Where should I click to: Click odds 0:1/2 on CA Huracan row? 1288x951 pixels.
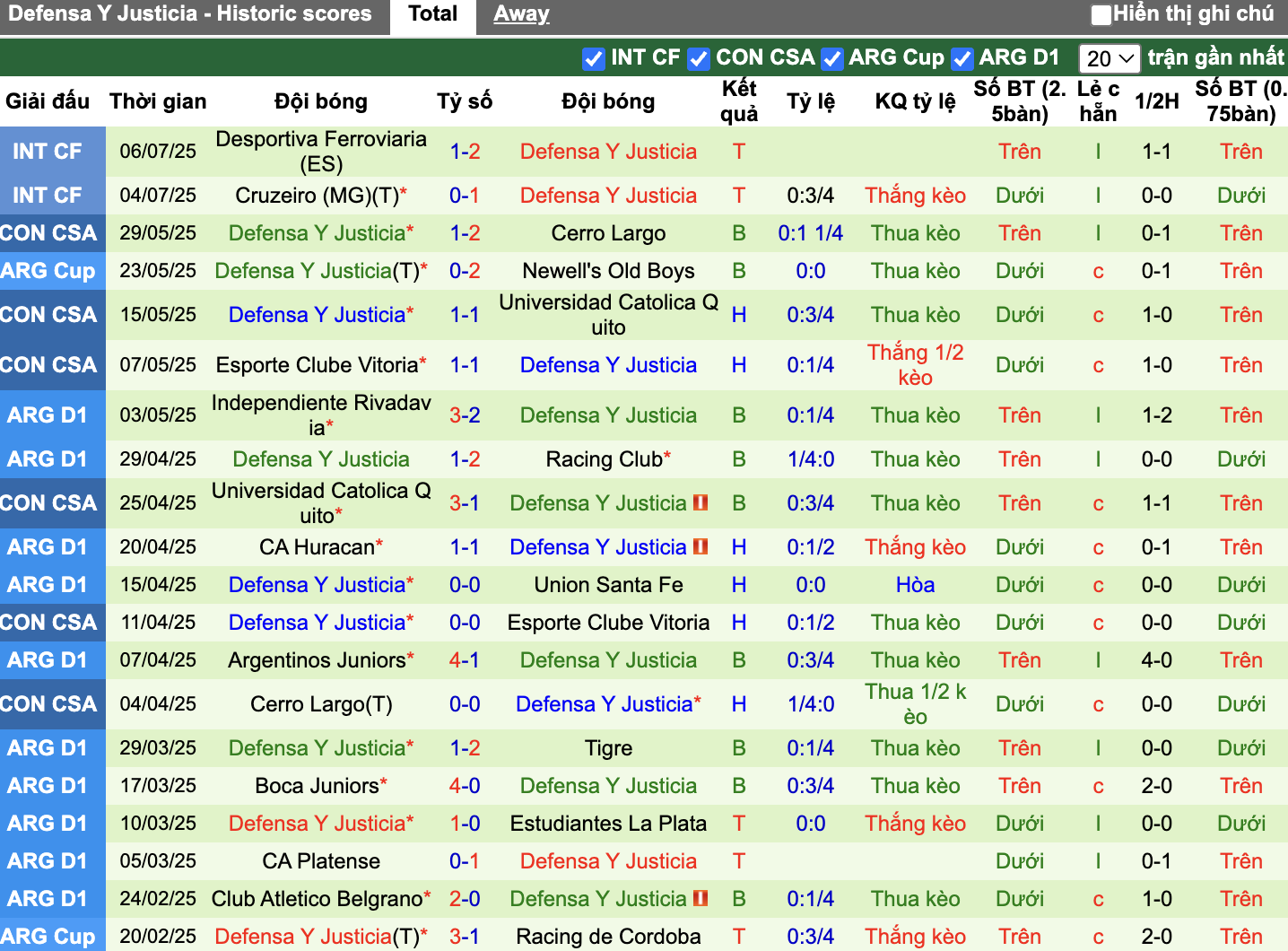pos(811,547)
